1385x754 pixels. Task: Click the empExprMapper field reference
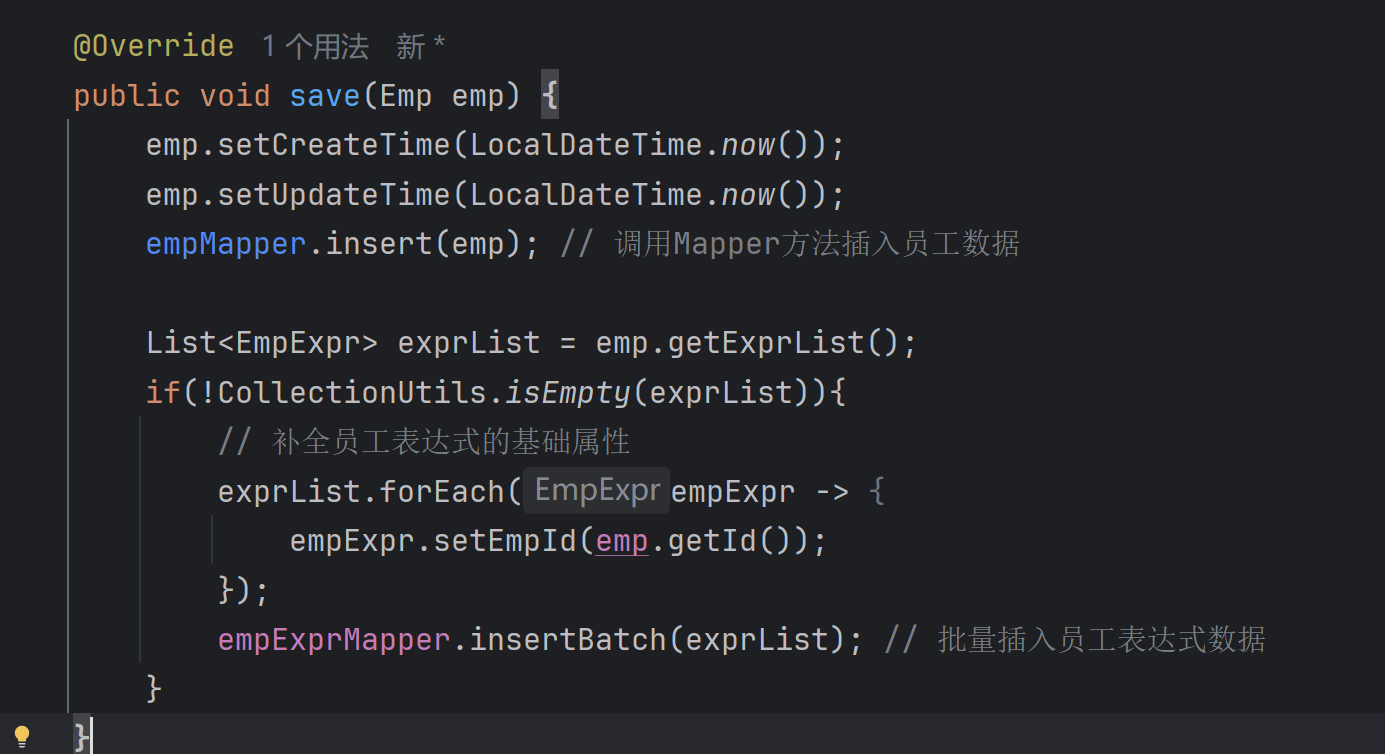coord(334,639)
